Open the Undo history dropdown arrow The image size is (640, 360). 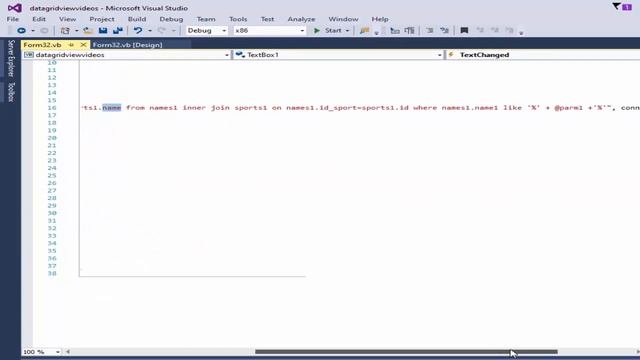tap(150, 31)
